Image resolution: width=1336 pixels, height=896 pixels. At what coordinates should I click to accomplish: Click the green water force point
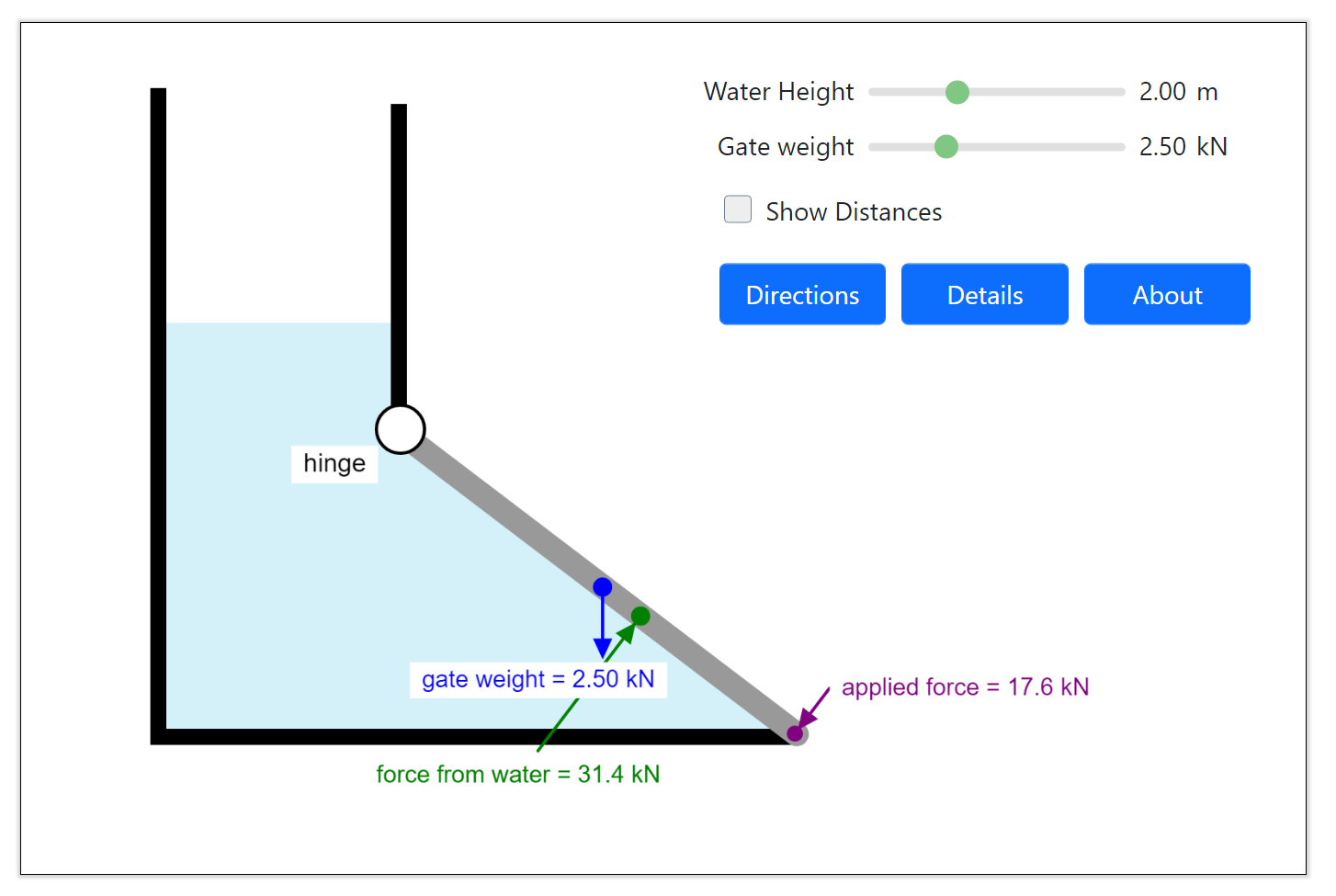(640, 616)
